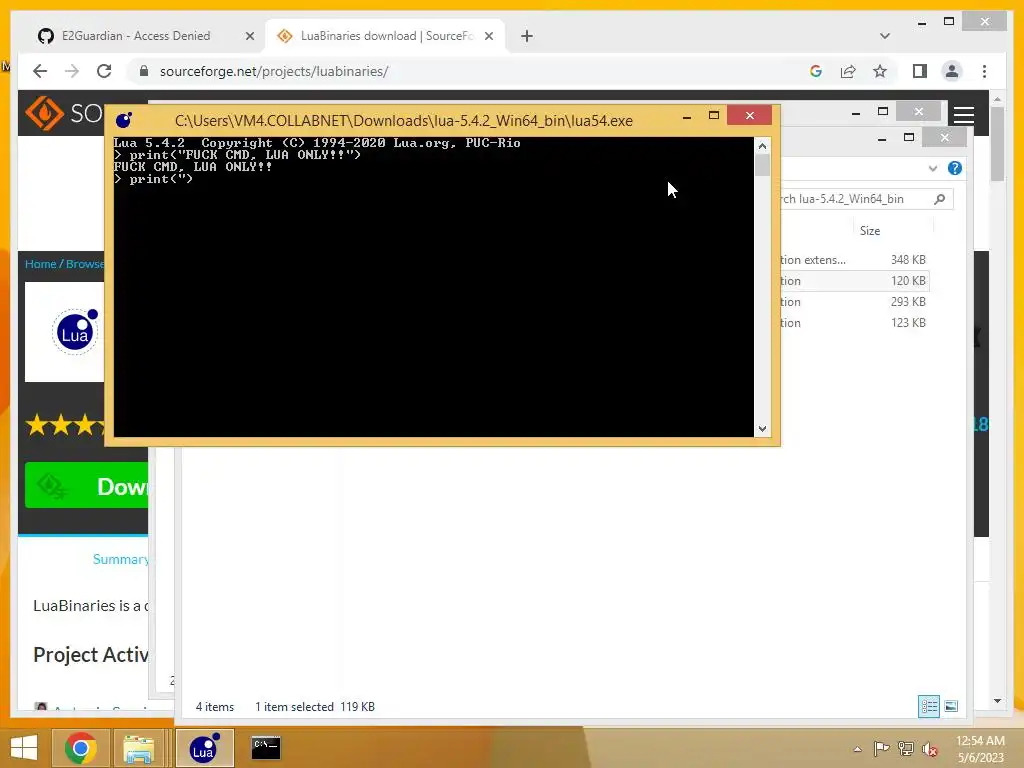Share this page icon in Chrome
Screen dimensions: 1024x768
848,71
